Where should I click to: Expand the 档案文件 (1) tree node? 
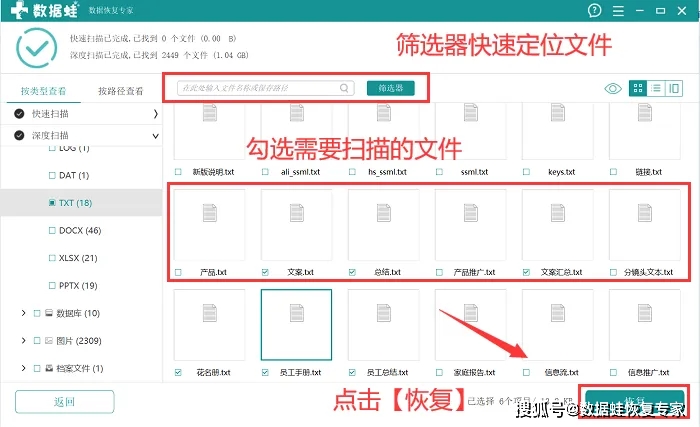23,368
